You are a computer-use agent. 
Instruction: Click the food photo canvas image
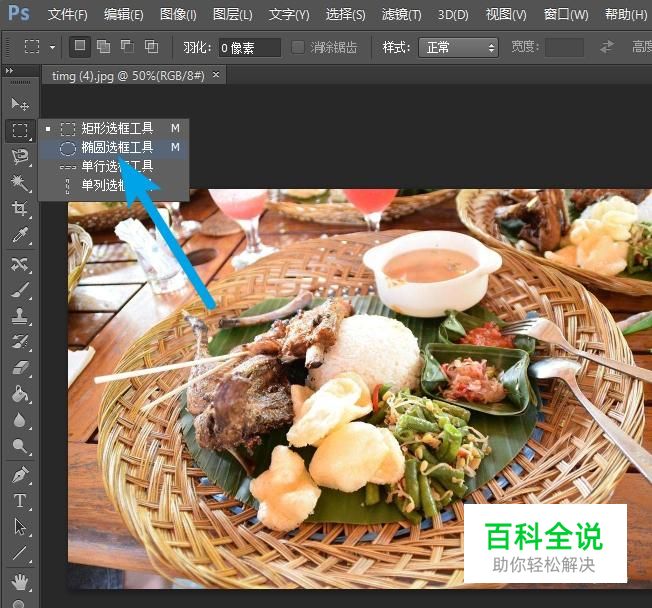(360, 389)
